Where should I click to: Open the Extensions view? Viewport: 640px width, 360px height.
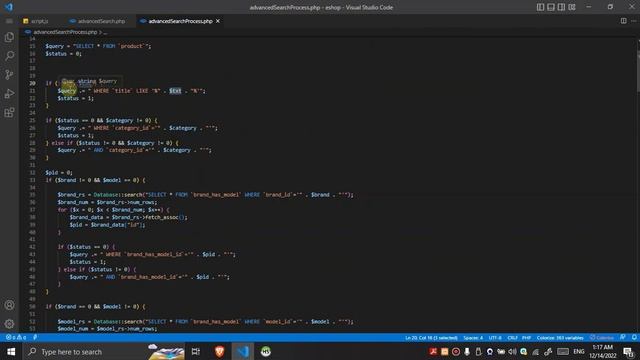coord(9,112)
